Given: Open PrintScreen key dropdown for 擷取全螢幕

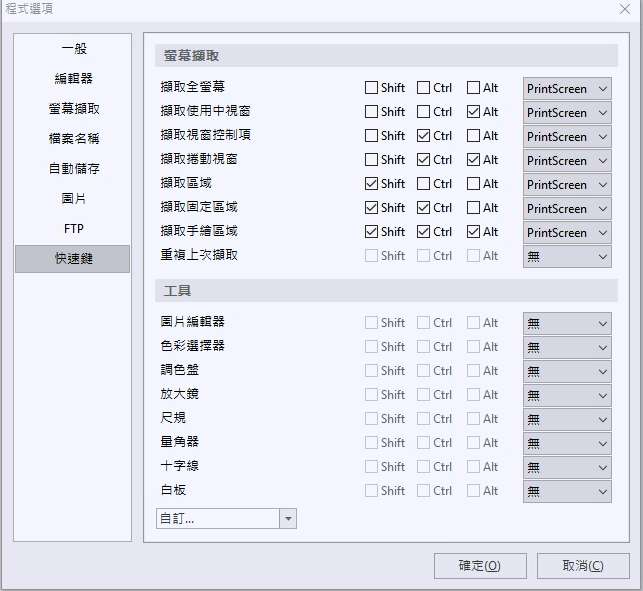Looking at the screenshot, I should (567, 89).
